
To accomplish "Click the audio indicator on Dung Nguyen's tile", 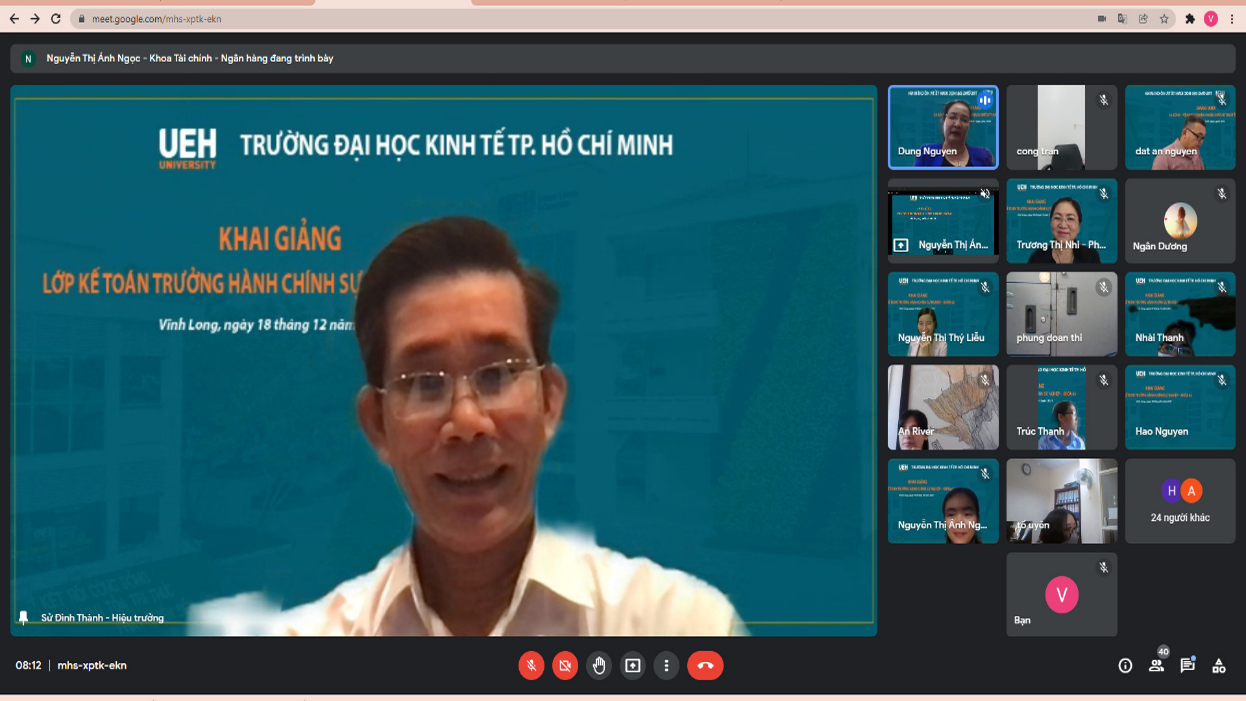I will coord(985,100).
